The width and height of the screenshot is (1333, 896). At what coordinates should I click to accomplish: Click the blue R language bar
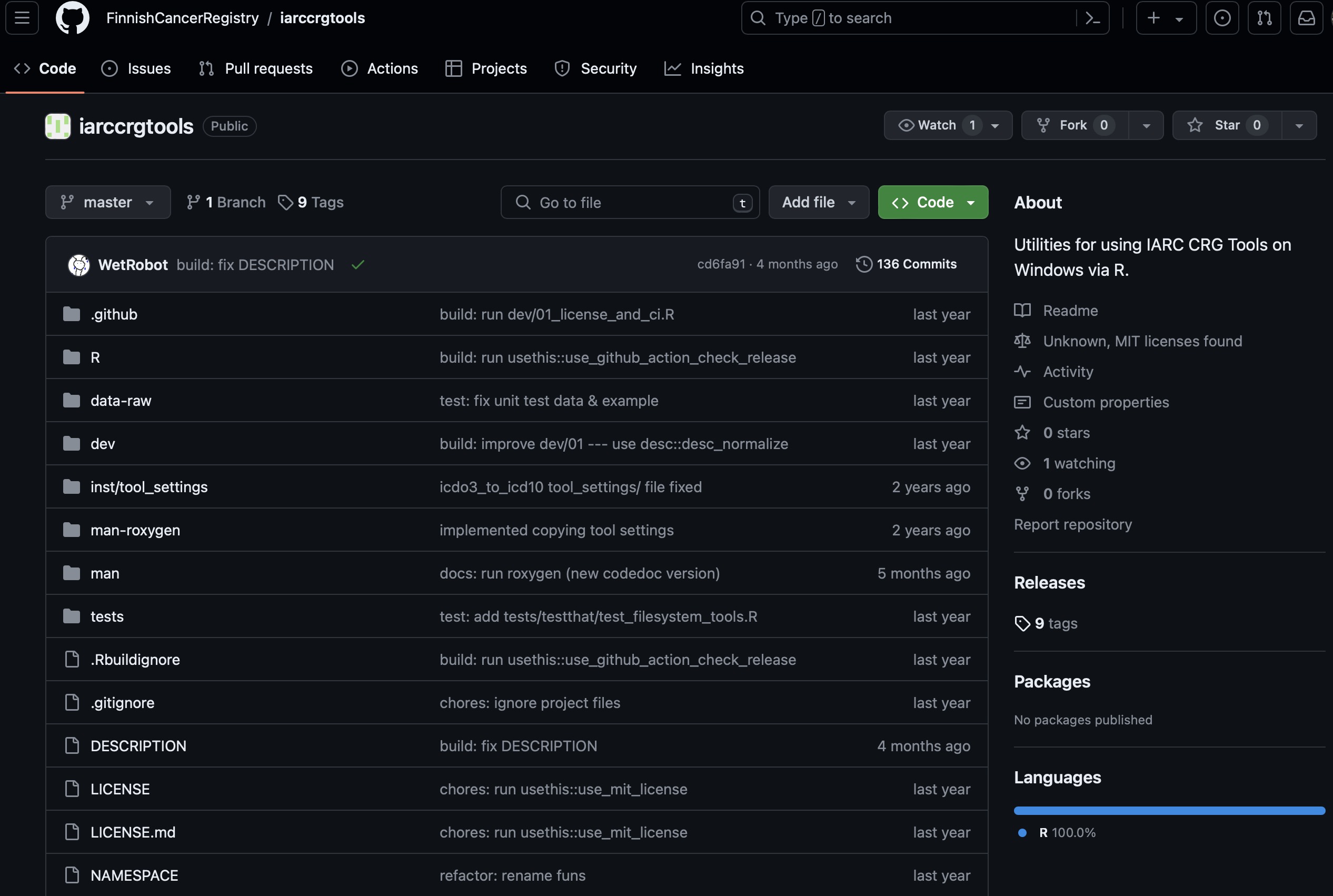pyautogui.click(x=1169, y=810)
